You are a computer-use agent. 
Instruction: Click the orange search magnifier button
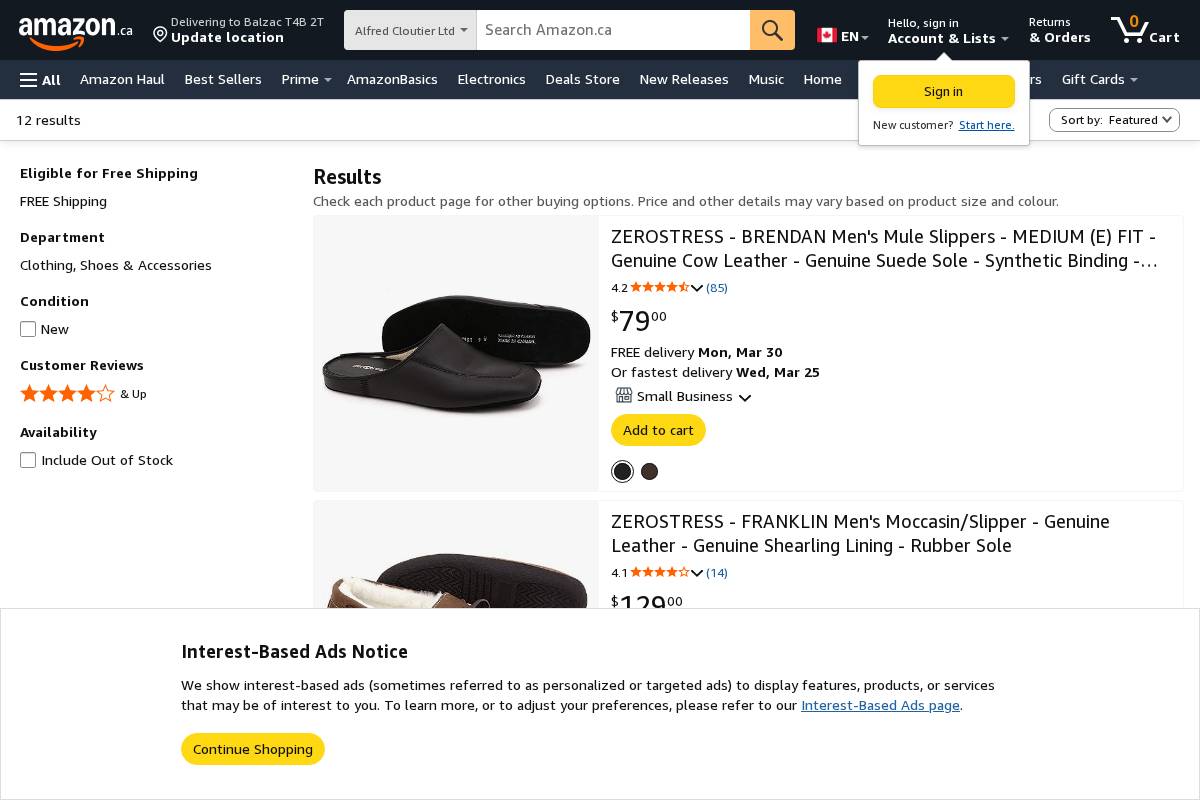coord(772,30)
